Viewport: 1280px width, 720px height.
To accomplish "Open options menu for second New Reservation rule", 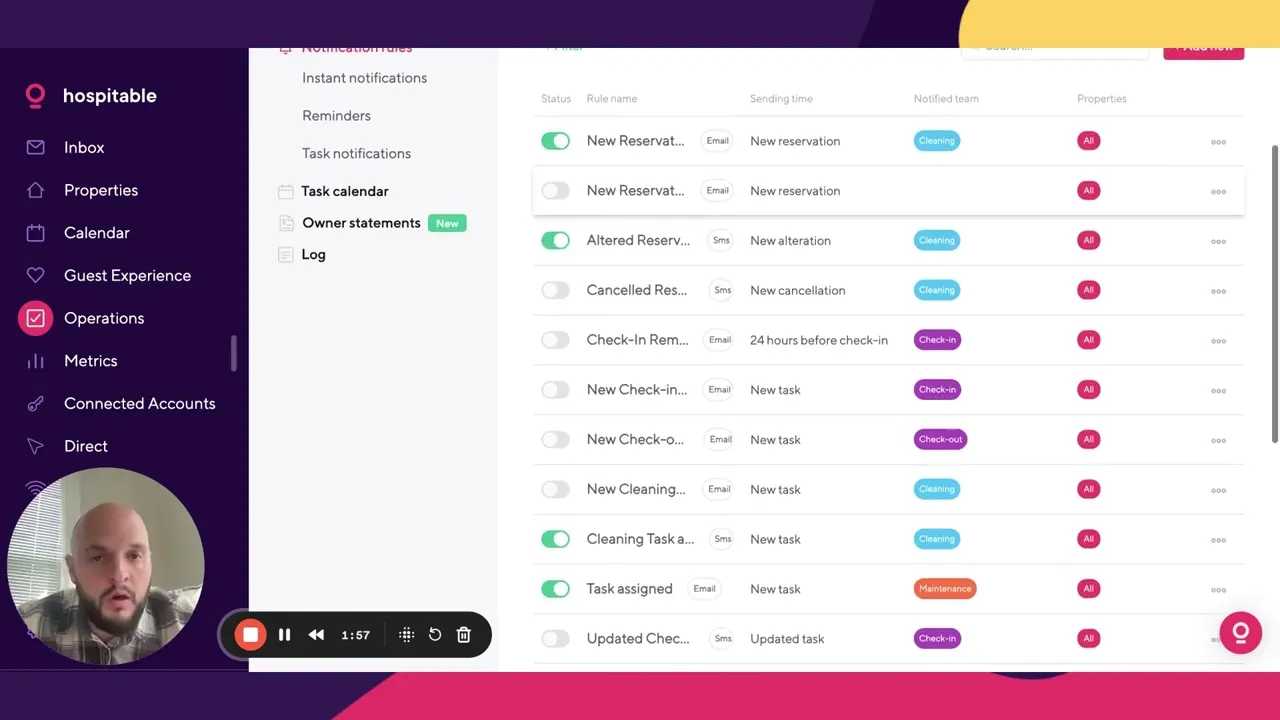I will coord(1218,192).
